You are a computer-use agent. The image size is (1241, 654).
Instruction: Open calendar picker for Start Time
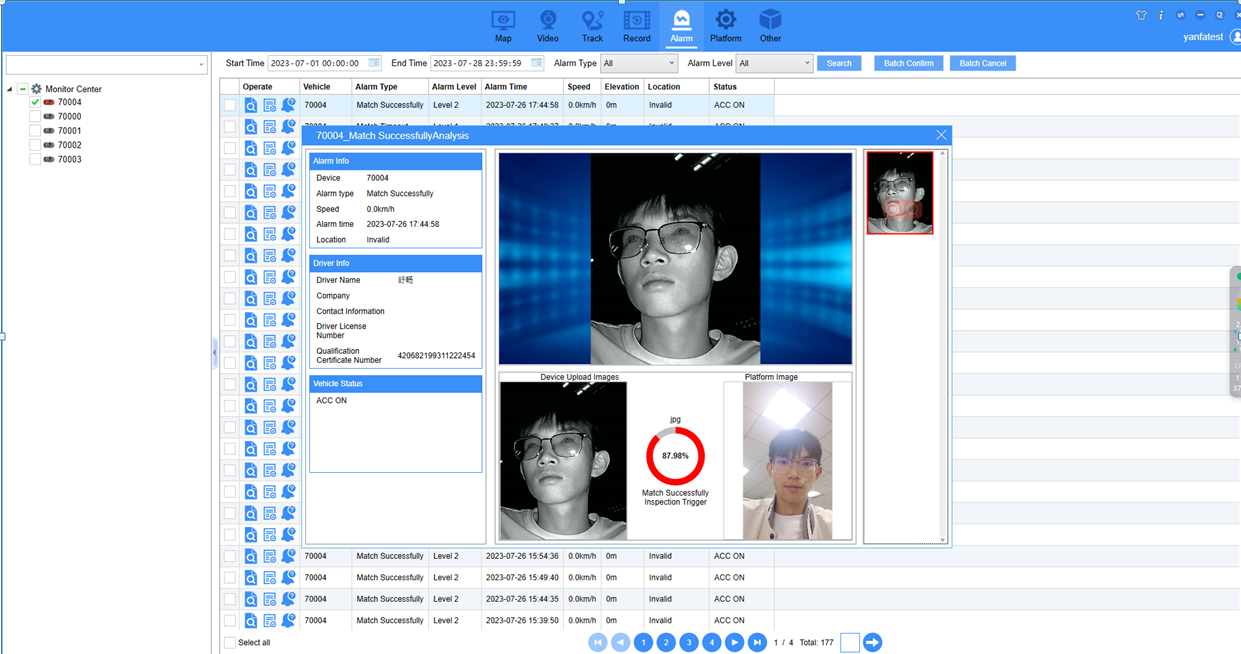(x=374, y=63)
